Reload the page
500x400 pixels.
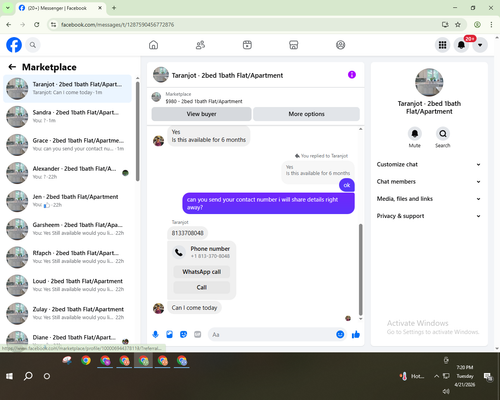pyautogui.click(x=37, y=25)
